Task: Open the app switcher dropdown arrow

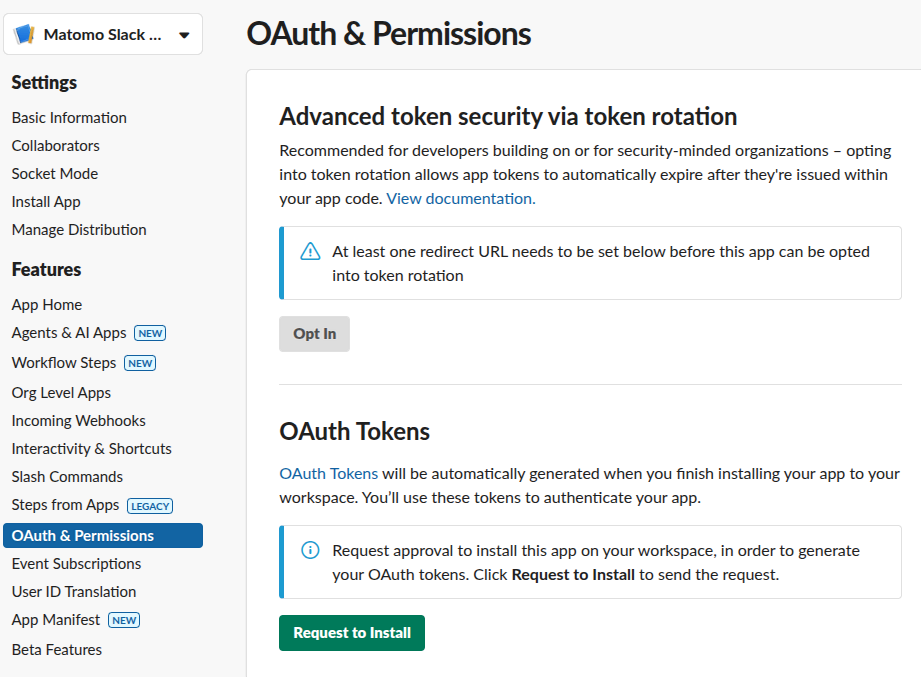Action: [x=184, y=35]
